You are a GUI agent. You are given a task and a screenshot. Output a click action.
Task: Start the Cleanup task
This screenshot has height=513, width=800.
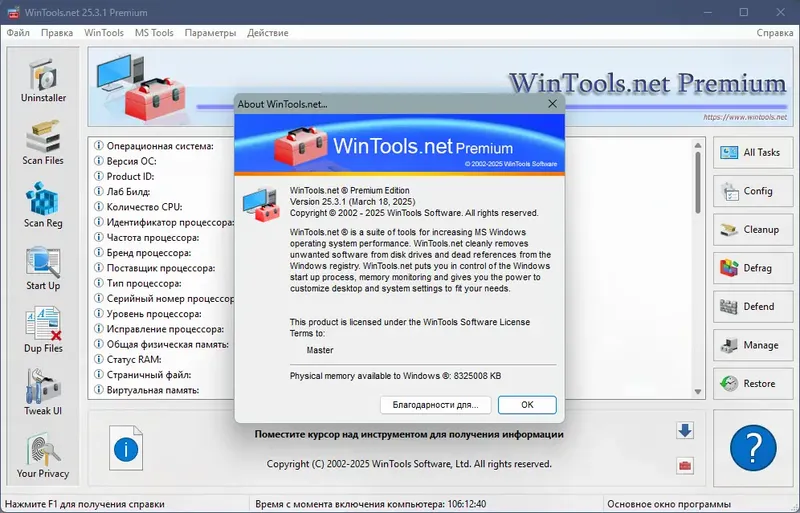click(x=753, y=230)
